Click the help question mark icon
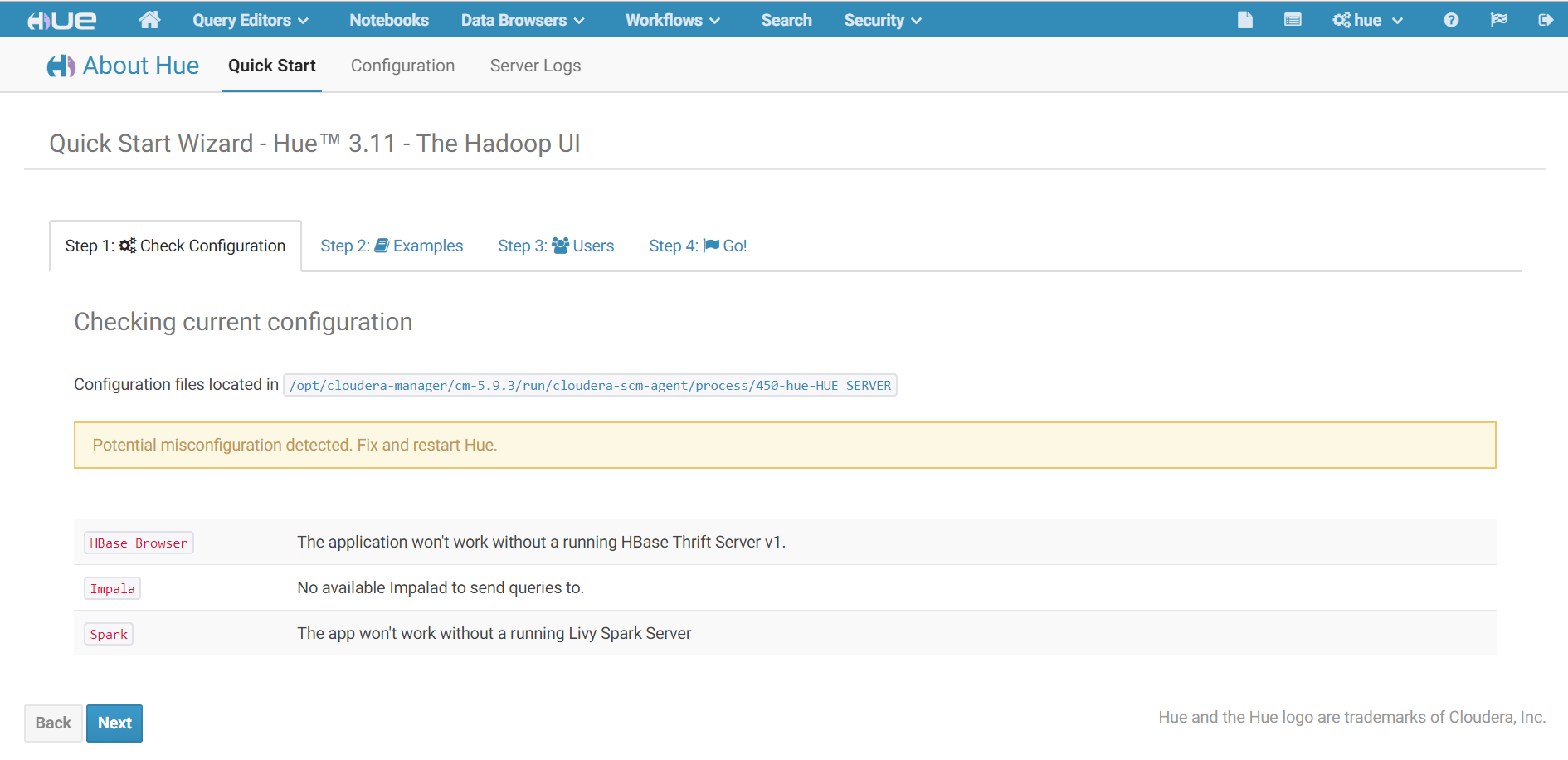1568x760 pixels. coord(1451,20)
